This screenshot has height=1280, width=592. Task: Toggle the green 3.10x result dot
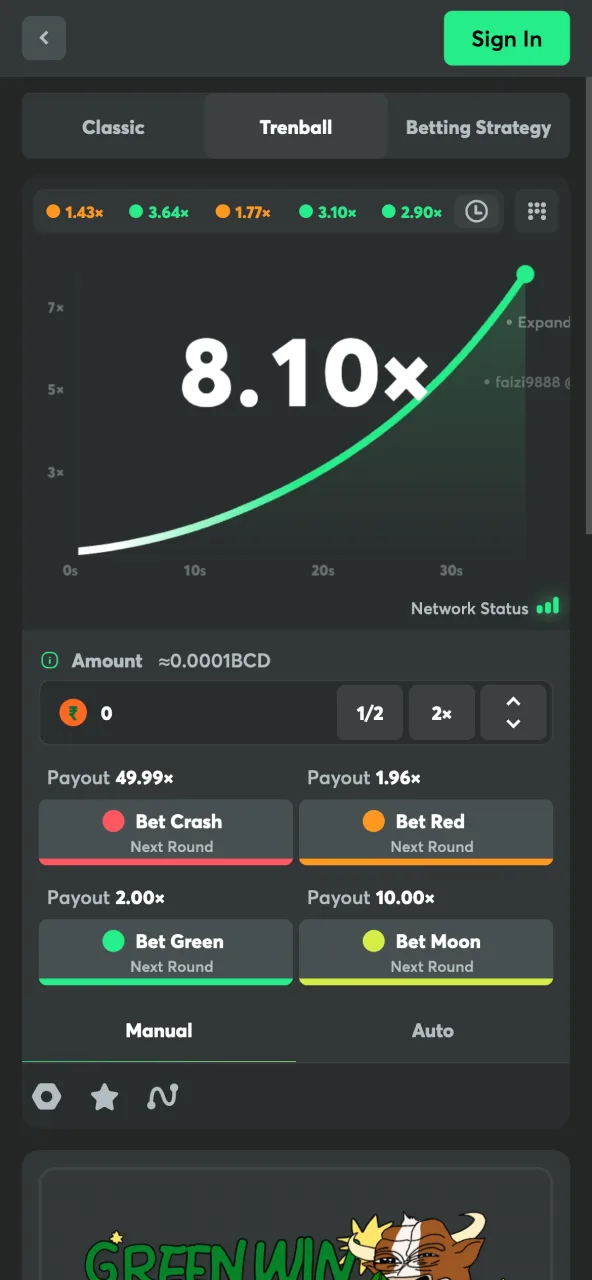(x=307, y=211)
